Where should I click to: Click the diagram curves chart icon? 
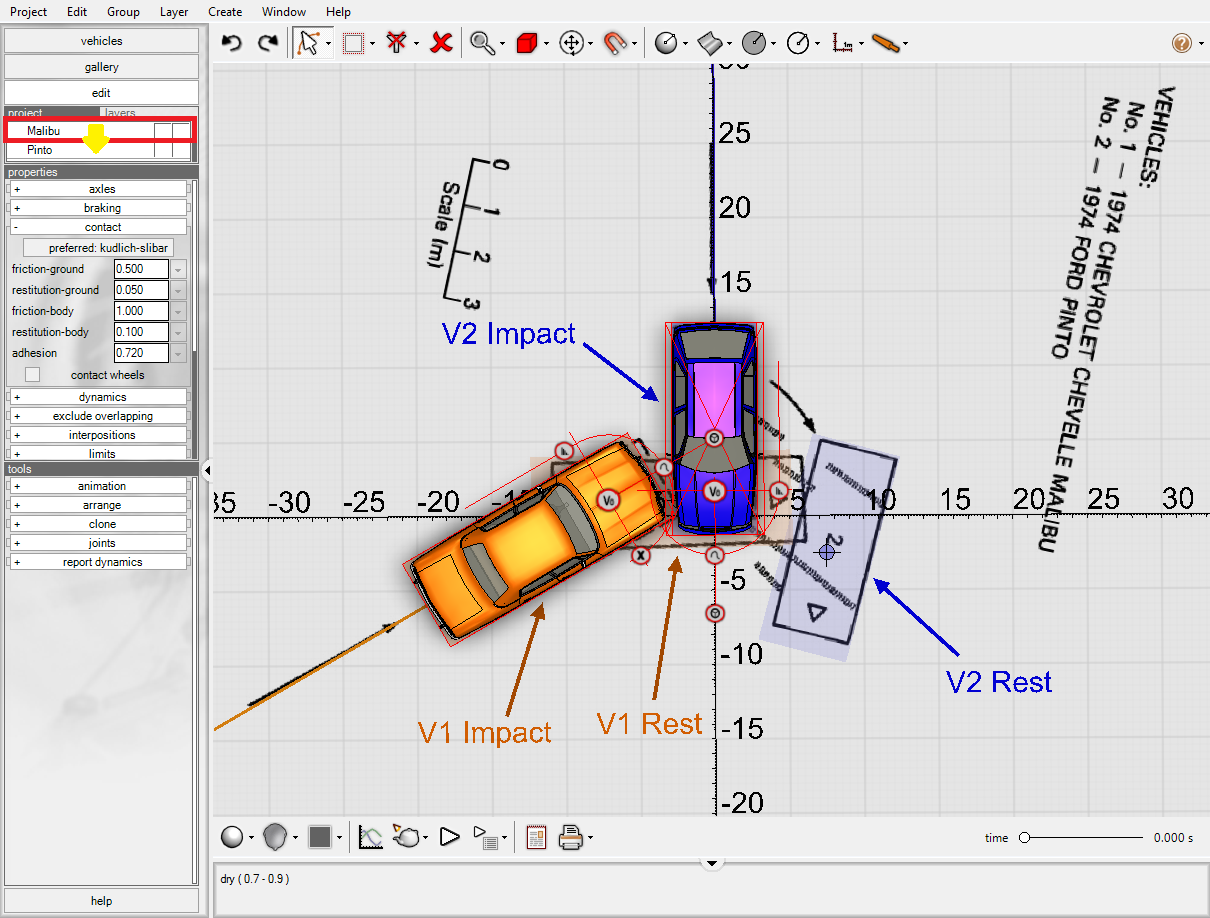370,837
